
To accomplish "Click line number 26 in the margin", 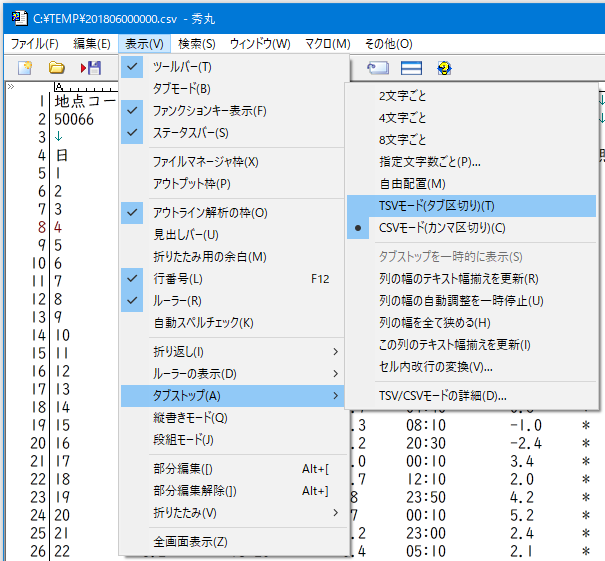I will point(38,551).
